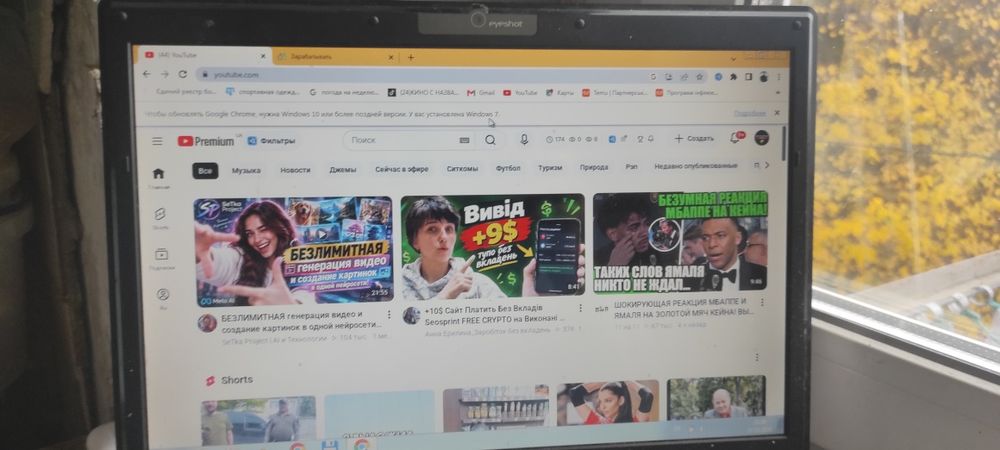The width and height of the screenshot is (1000, 450).
Task: Open the БЕЗЛИМИТНАЯ генерация видео thumbnail
Action: (x=294, y=251)
